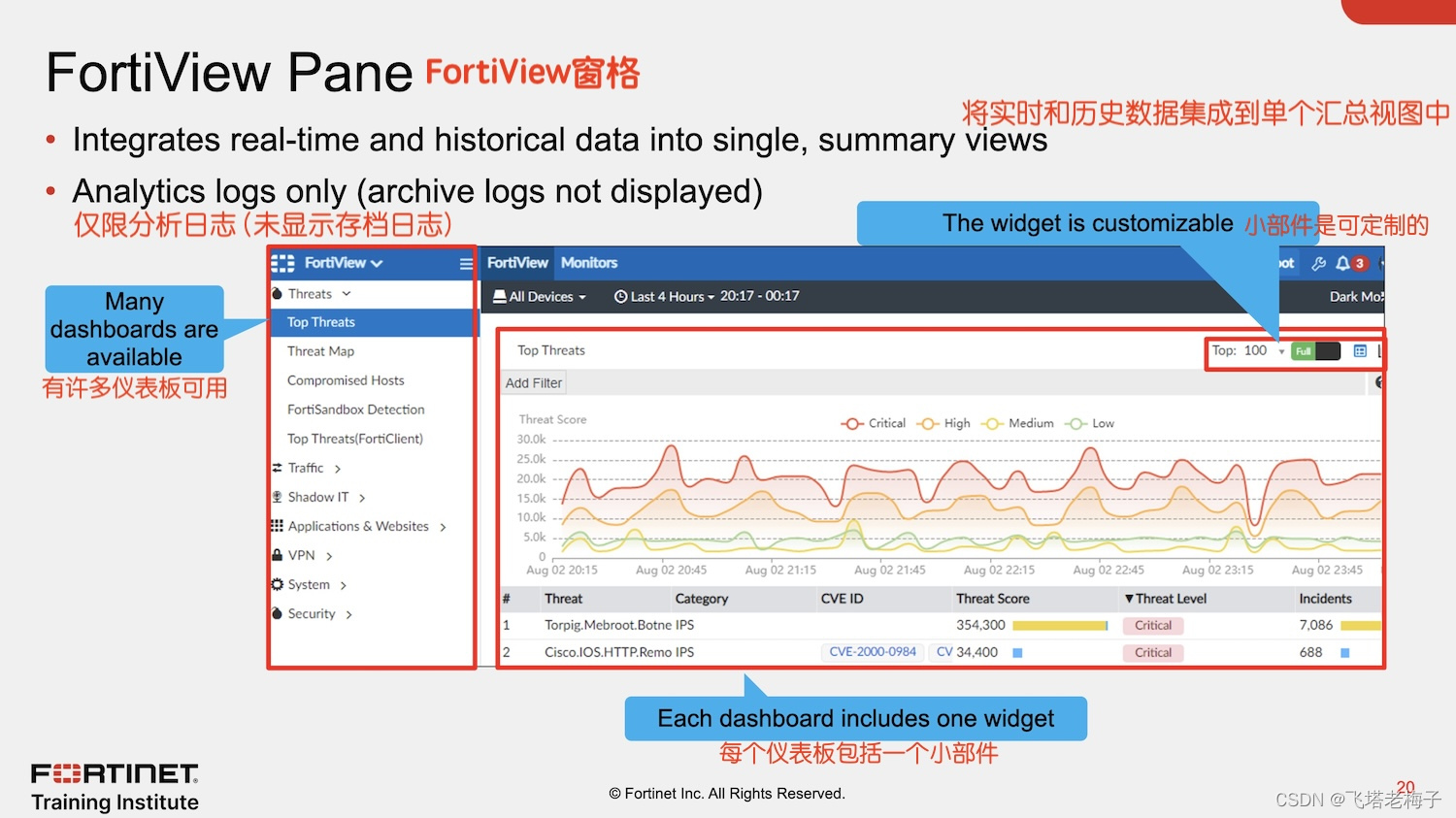Open notifications via the bell icon

[1342, 263]
